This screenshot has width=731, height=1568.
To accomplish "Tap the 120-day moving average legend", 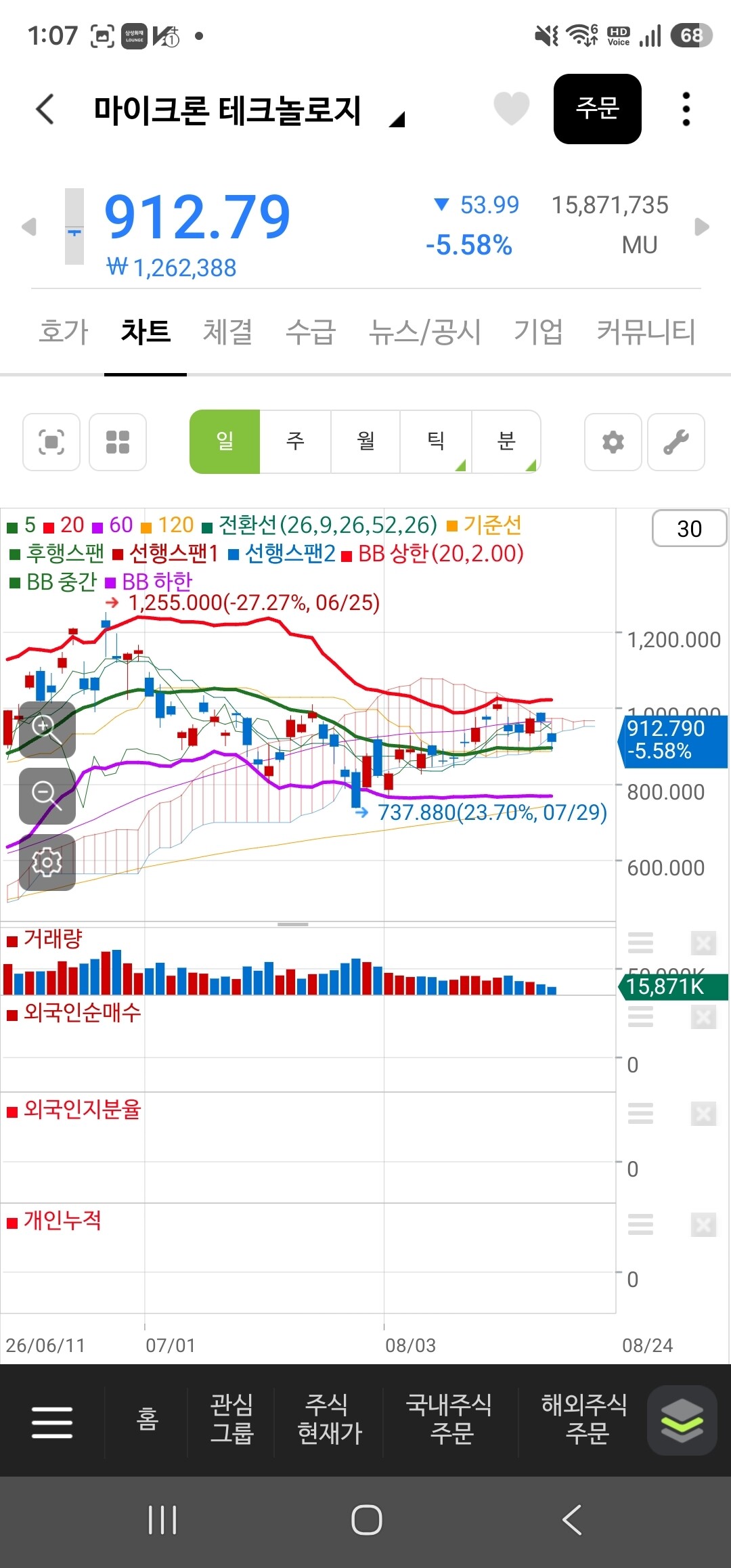I will click(x=168, y=525).
